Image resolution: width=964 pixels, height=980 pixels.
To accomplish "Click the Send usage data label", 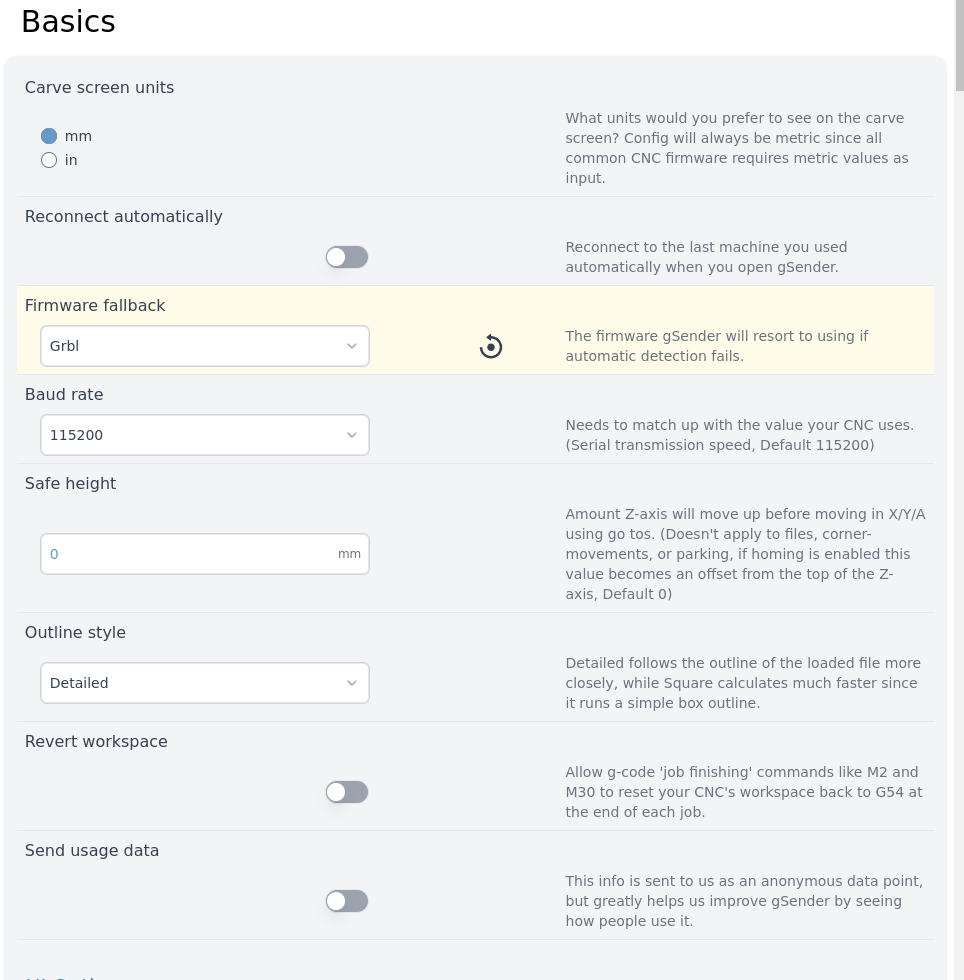I will pyautogui.click(x=92, y=851).
